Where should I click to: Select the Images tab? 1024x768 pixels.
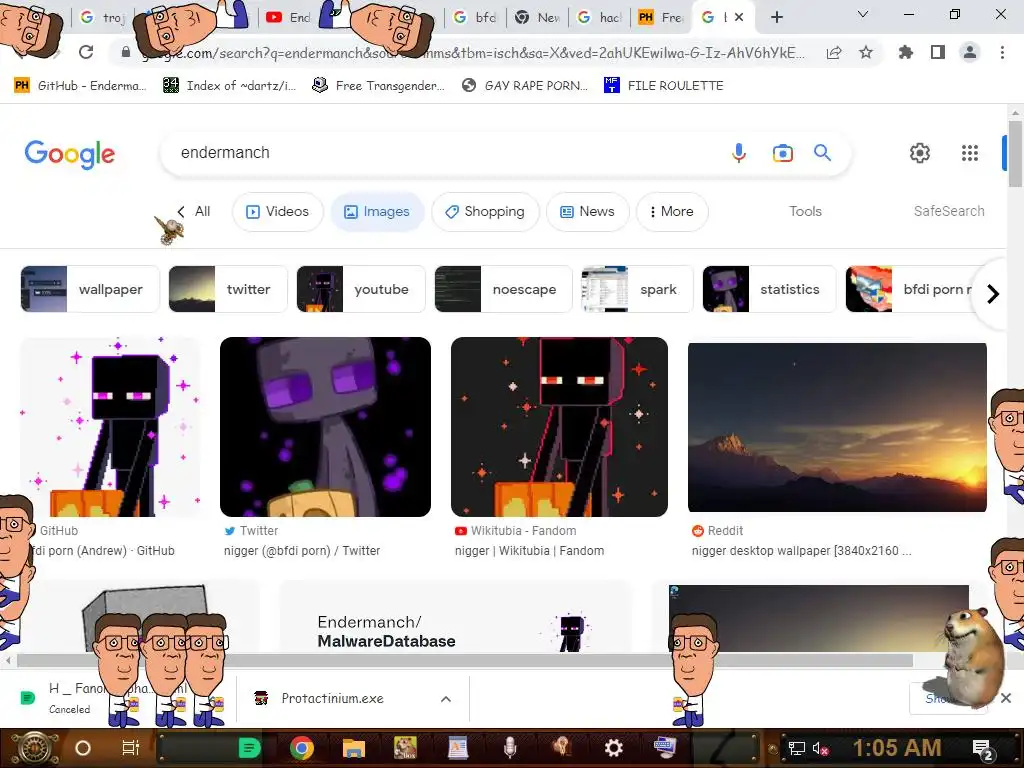[x=377, y=212]
